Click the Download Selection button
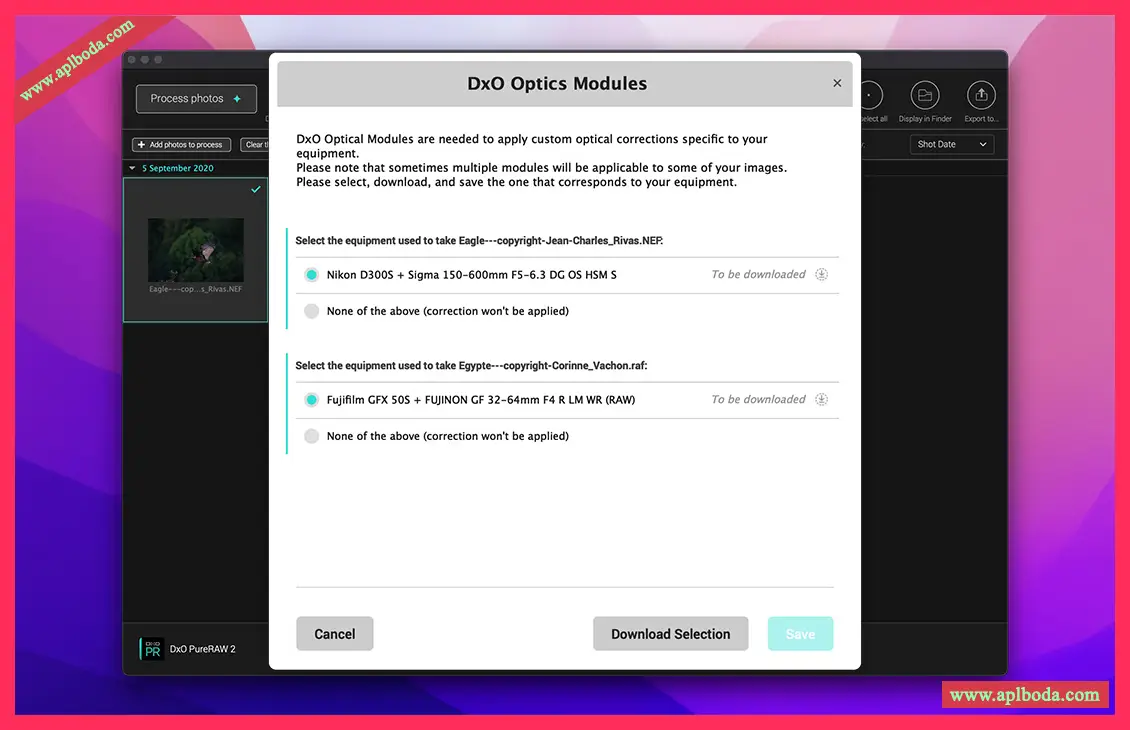This screenshot has width=1130, height=730. (x=670, y=634)
